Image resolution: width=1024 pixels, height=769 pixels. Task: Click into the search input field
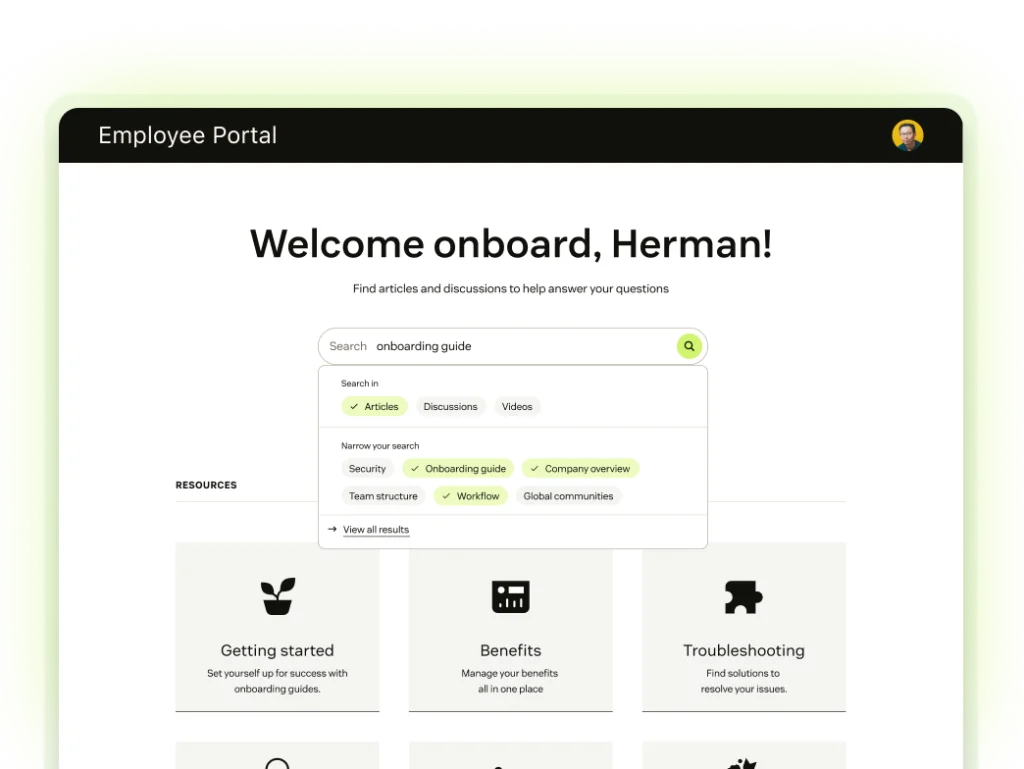520,346
